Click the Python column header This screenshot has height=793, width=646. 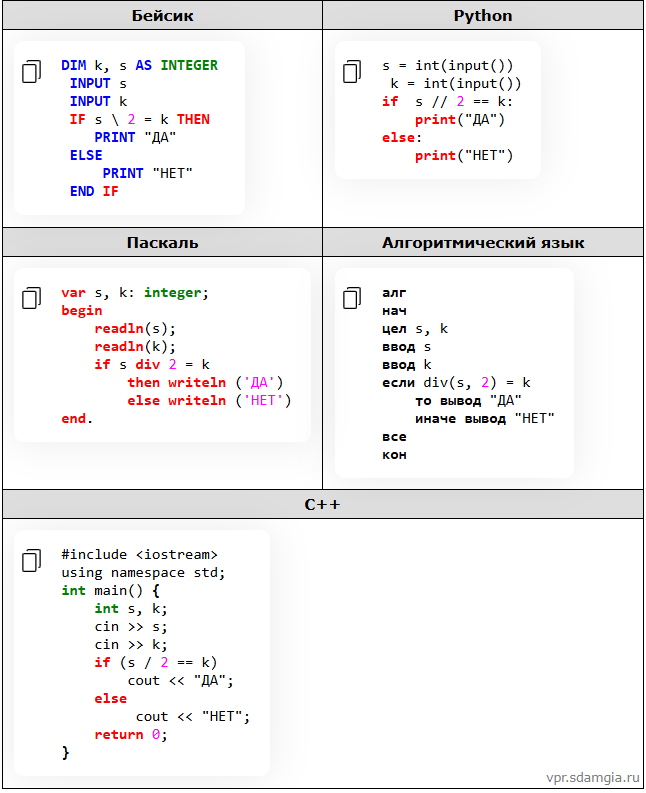[483, 15]
